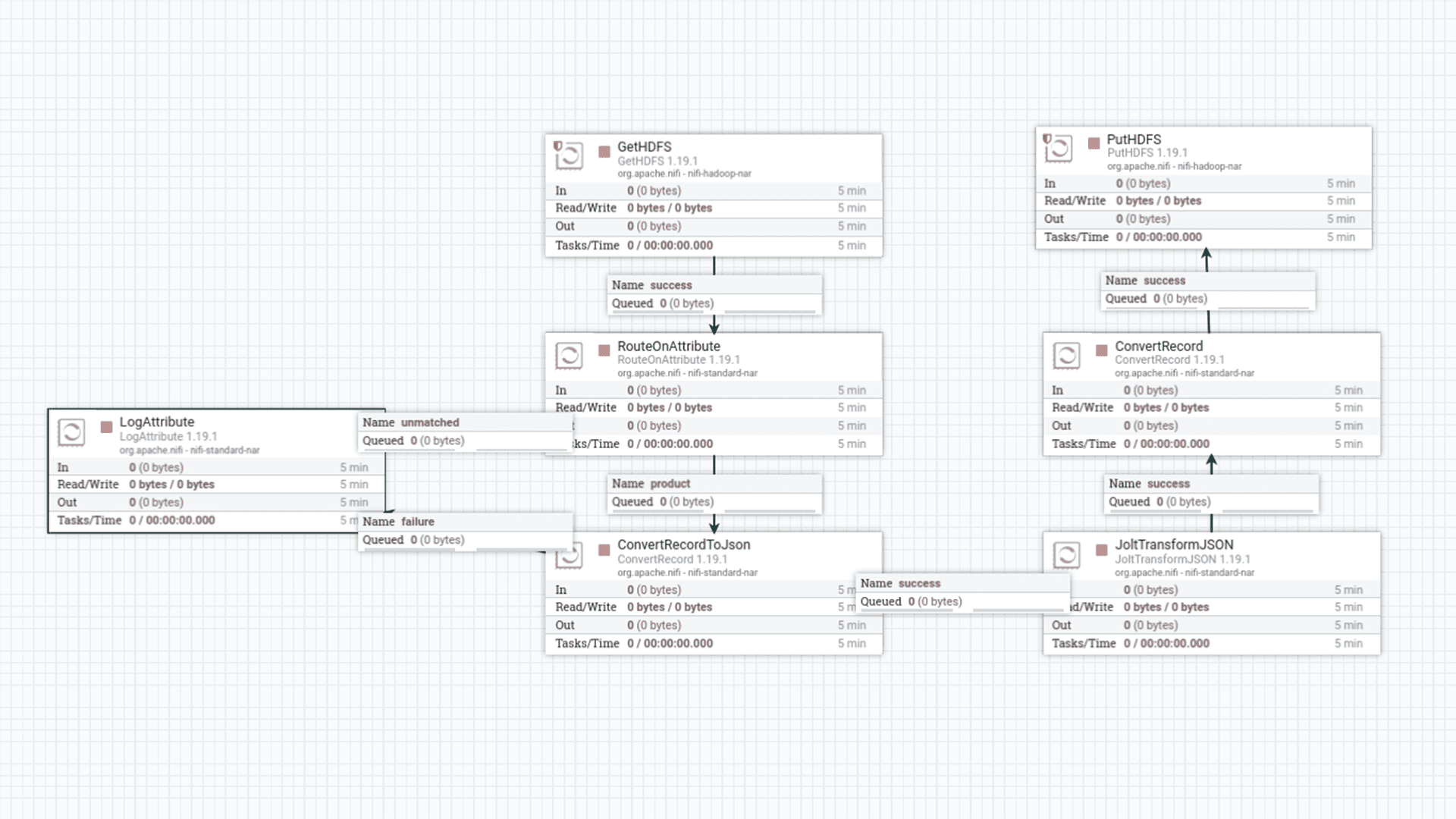Viewport: 1456px width, 819px height.
Task: Click the JoltTransformJSON processor icon
Action: [x=1066, y=554]
